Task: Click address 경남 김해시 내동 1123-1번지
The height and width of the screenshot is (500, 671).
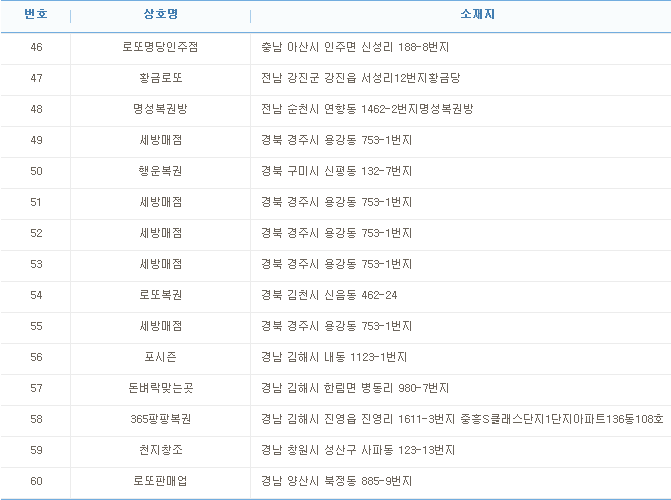Action: point(334,357)
